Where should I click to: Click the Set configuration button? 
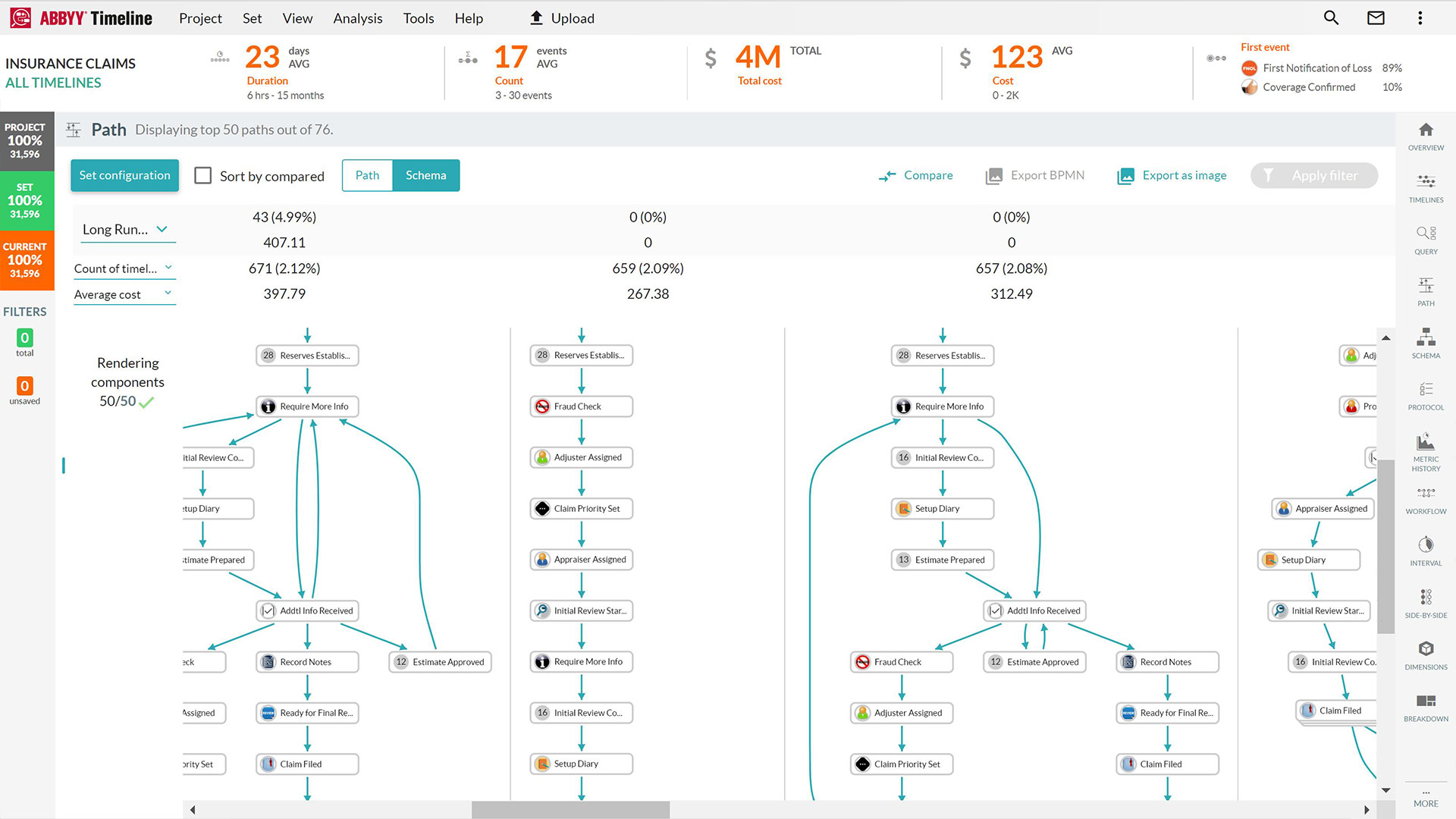(124, 175)
